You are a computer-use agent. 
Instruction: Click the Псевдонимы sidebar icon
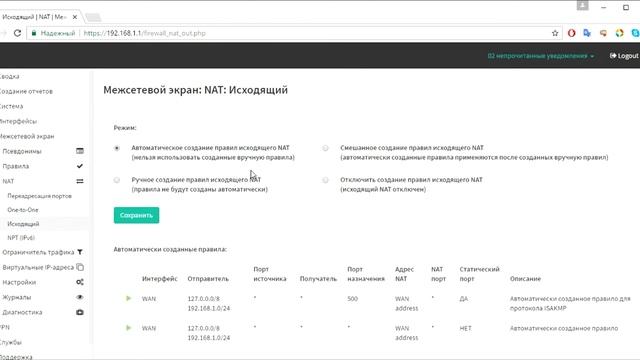80,151
